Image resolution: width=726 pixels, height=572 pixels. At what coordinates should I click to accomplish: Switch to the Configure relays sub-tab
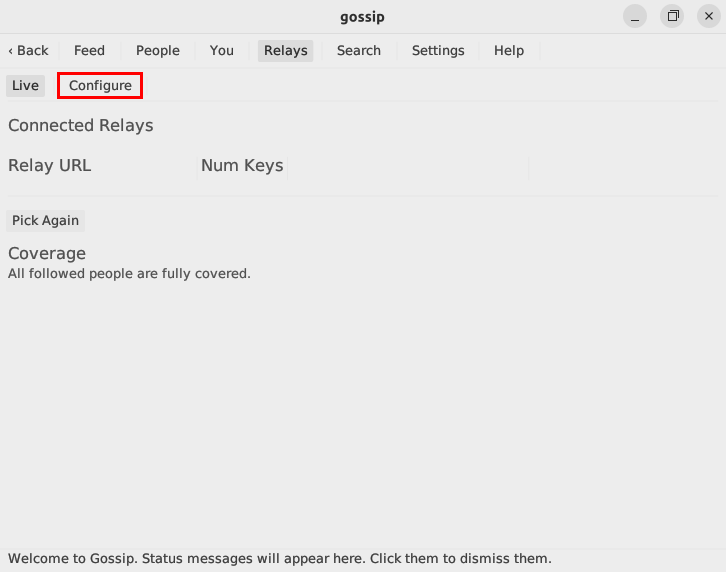[100, 86]
